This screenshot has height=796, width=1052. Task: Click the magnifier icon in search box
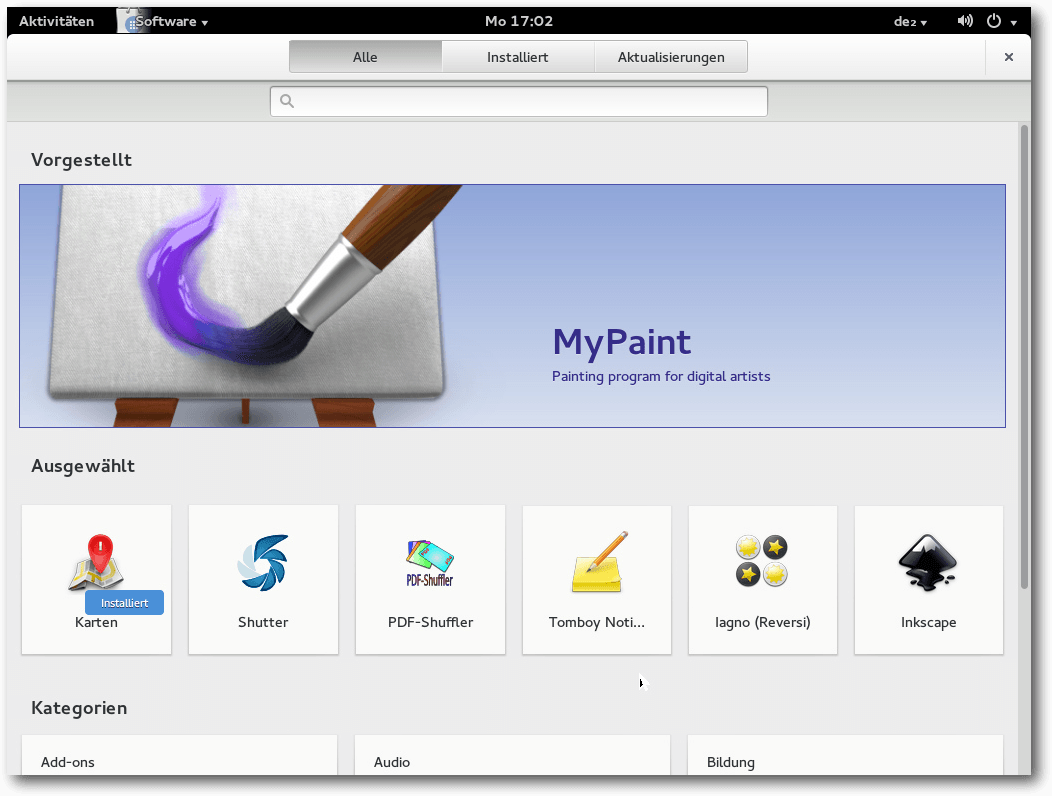(x=287, y=101)
